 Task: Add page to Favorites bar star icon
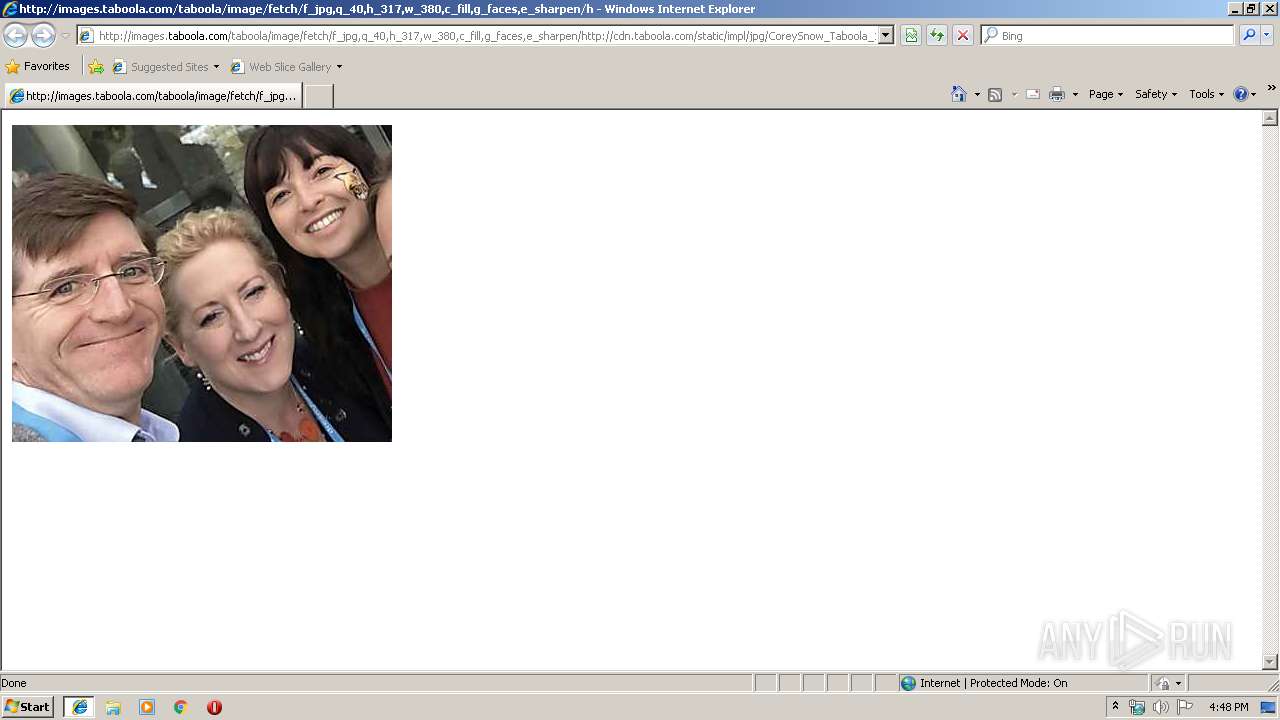click(96, 67)
